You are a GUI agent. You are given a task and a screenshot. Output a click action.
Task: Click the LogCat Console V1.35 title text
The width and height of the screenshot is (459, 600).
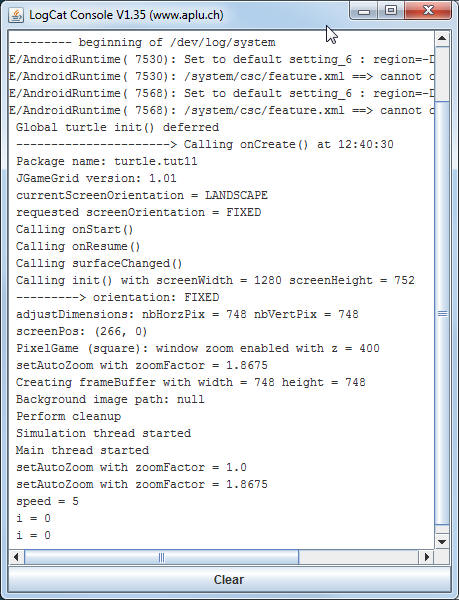(x=126, y=15)
